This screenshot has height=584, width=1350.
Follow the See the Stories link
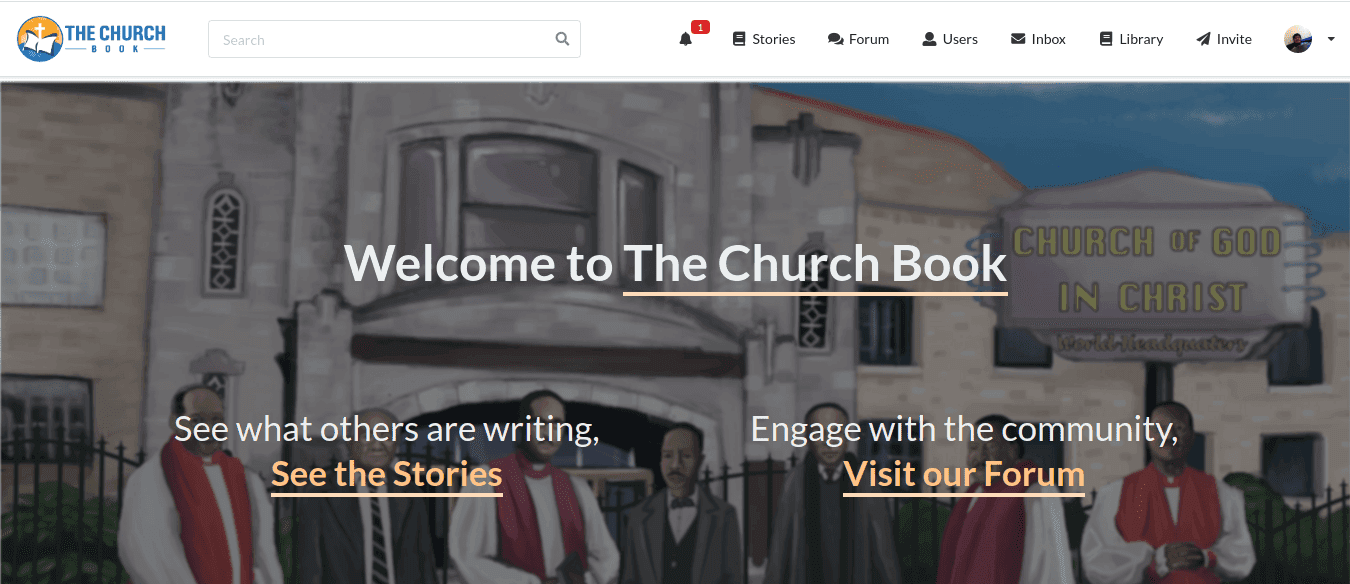[x=387, y=474]
